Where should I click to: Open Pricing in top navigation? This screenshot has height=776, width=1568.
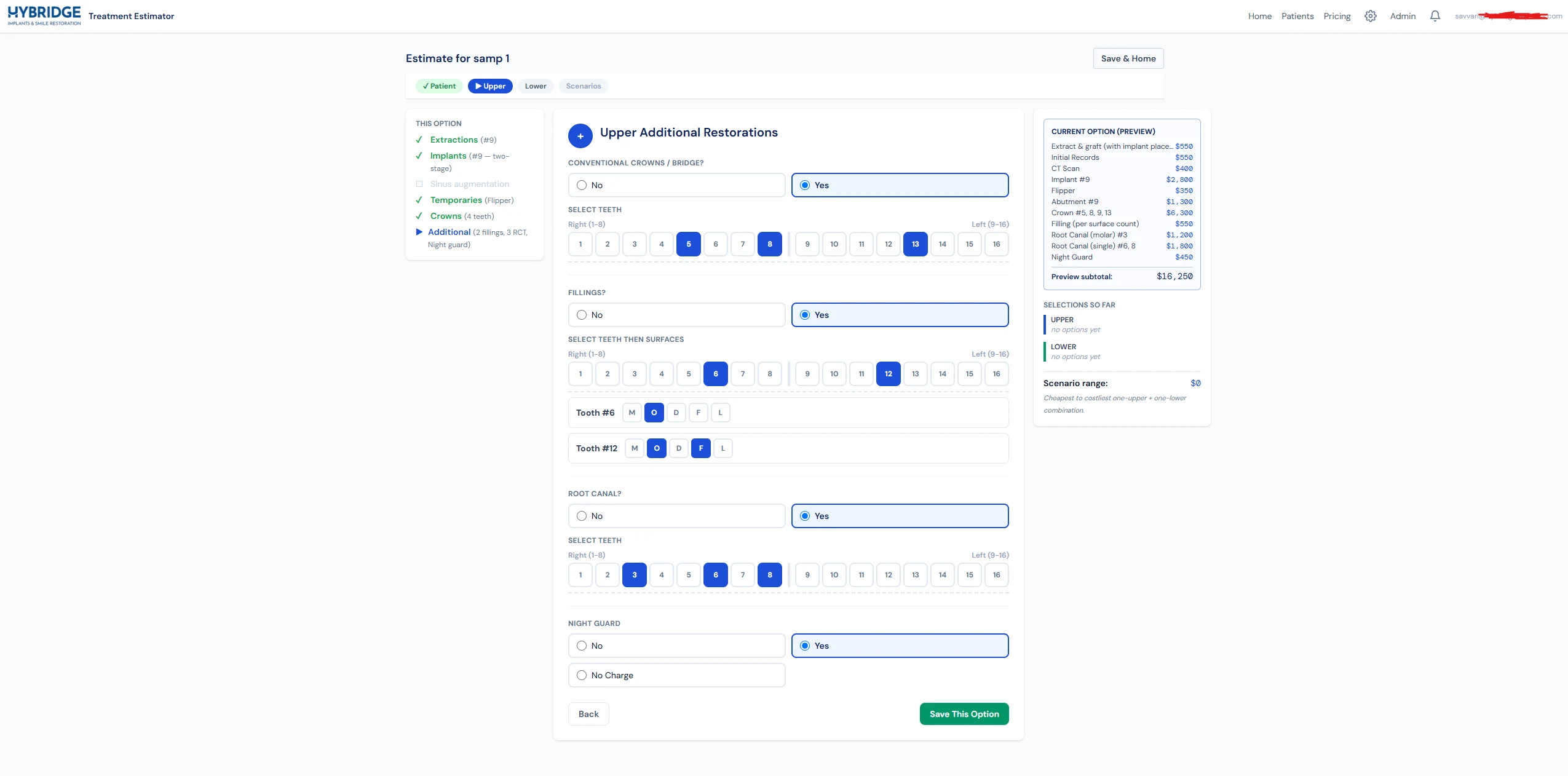(1337, 16)
